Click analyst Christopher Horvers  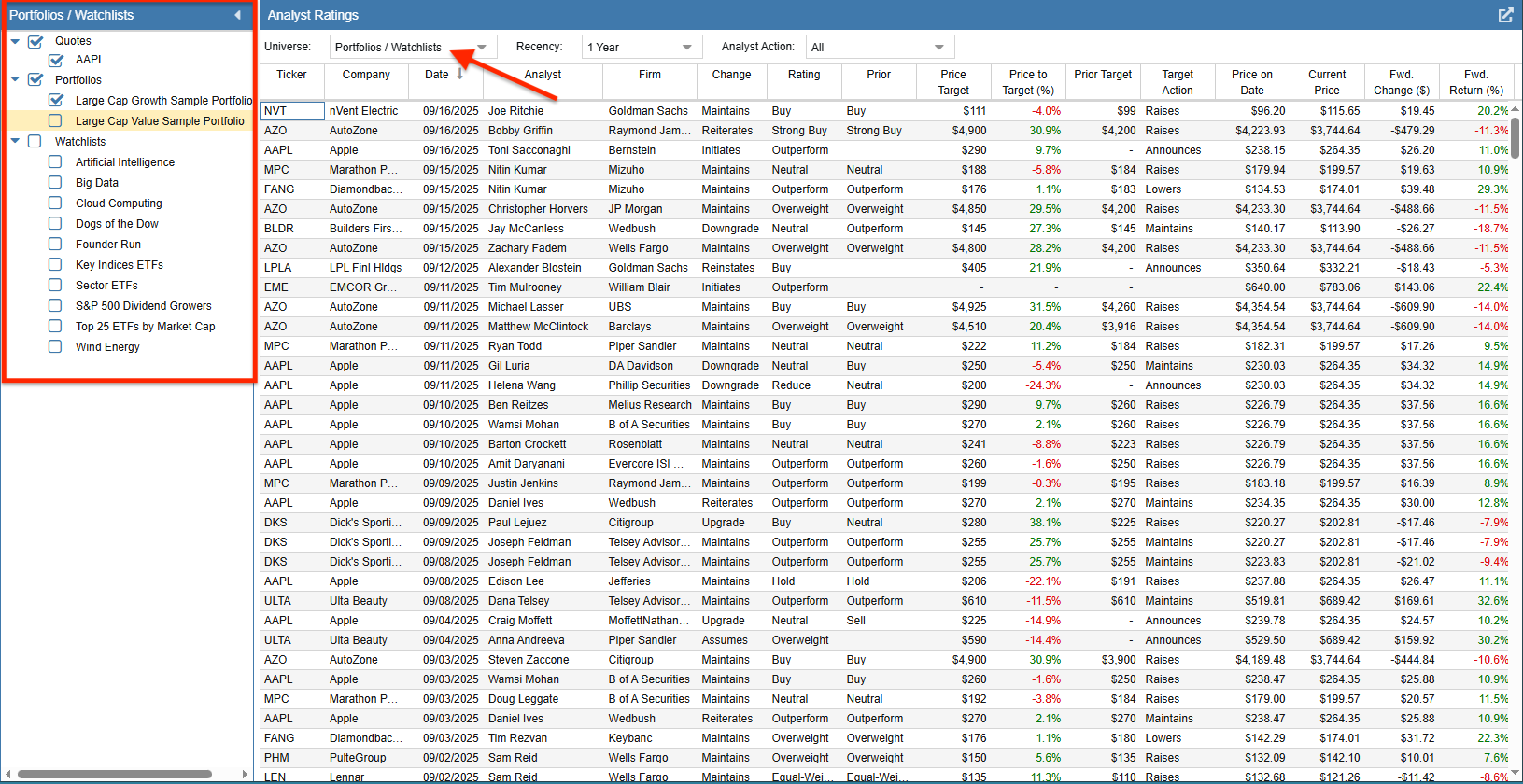538,209
